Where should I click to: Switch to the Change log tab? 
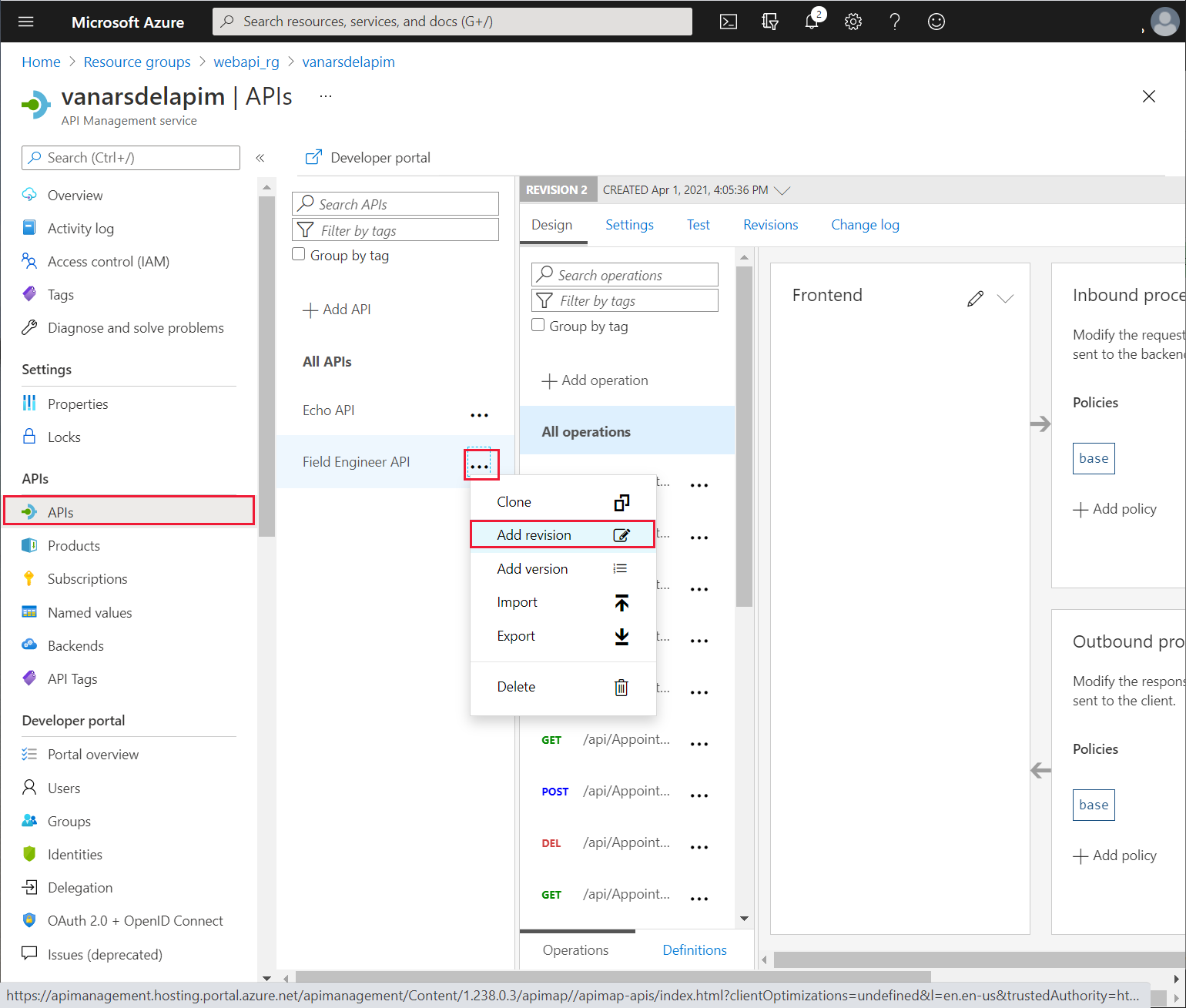[x=865, y=225]
